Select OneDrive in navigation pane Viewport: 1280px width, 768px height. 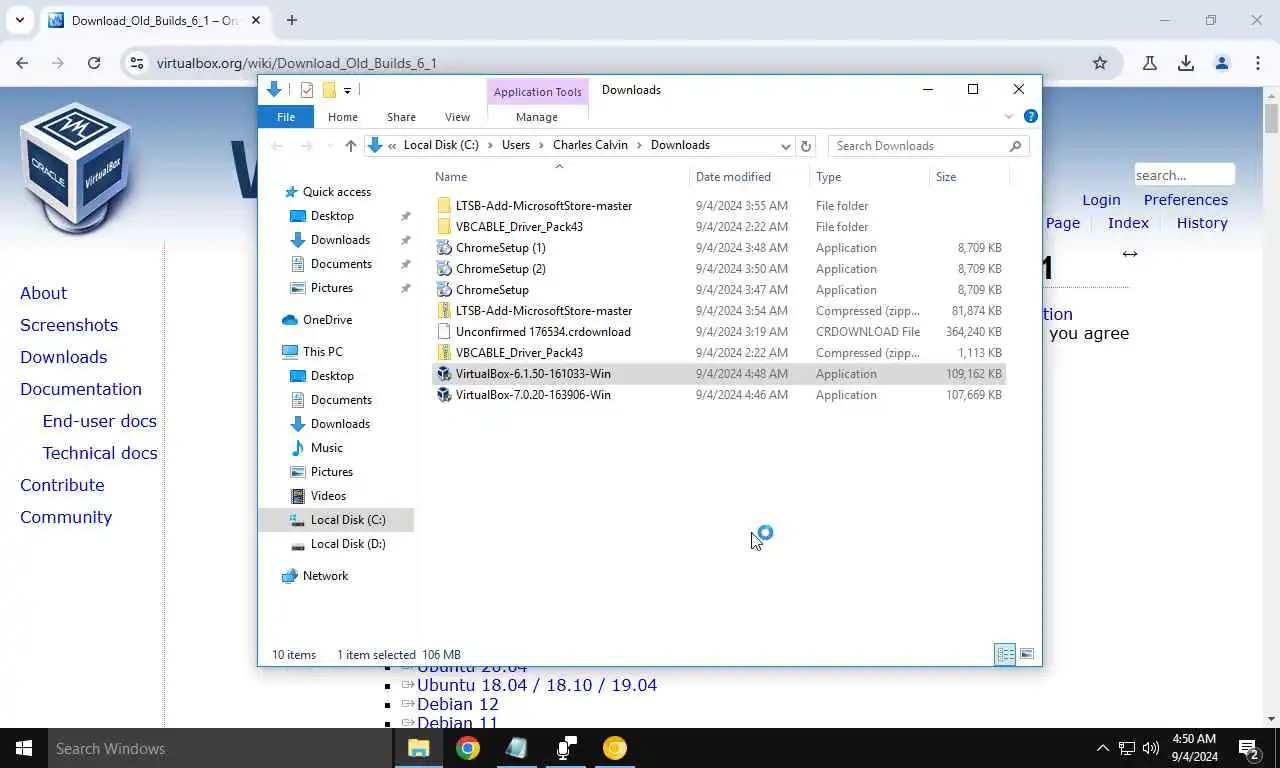coord(327,320)
